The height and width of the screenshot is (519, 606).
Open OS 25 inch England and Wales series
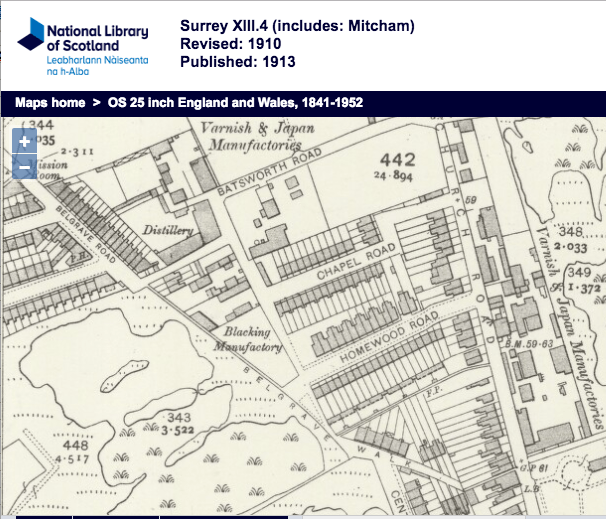235,103
